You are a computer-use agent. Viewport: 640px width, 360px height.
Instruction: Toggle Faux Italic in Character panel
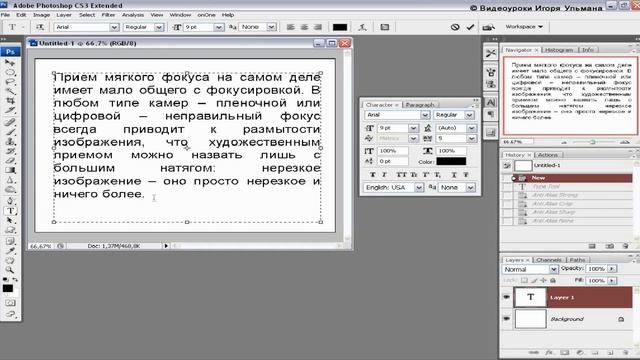(x=384, y=174)
